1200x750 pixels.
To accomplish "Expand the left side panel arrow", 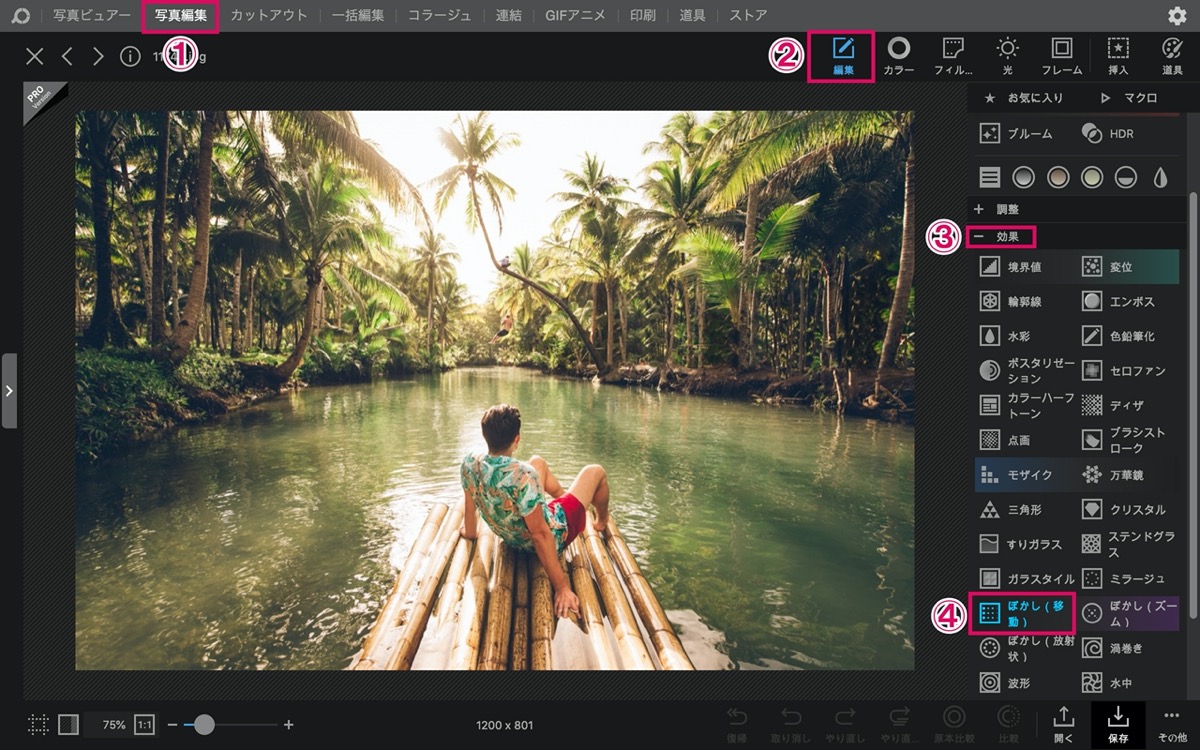I will (x=9, y=391).
